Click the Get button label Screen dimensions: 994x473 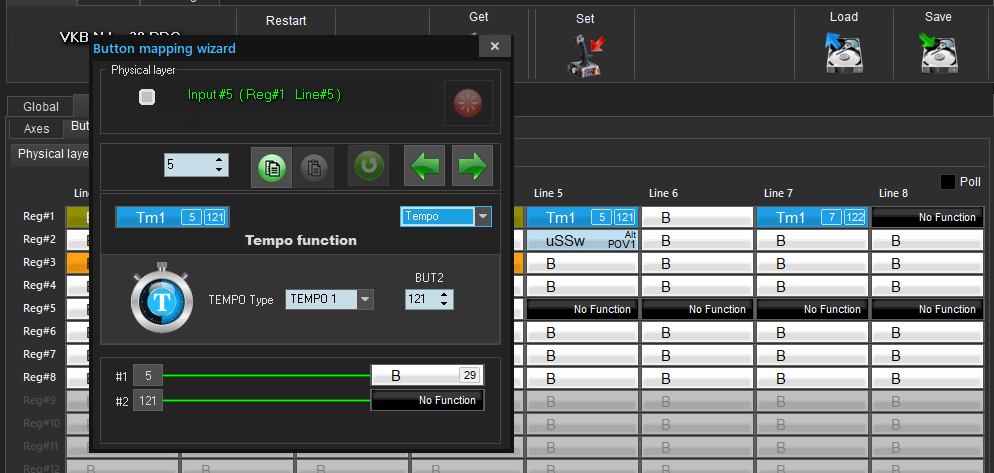click(x=479, y=17)
